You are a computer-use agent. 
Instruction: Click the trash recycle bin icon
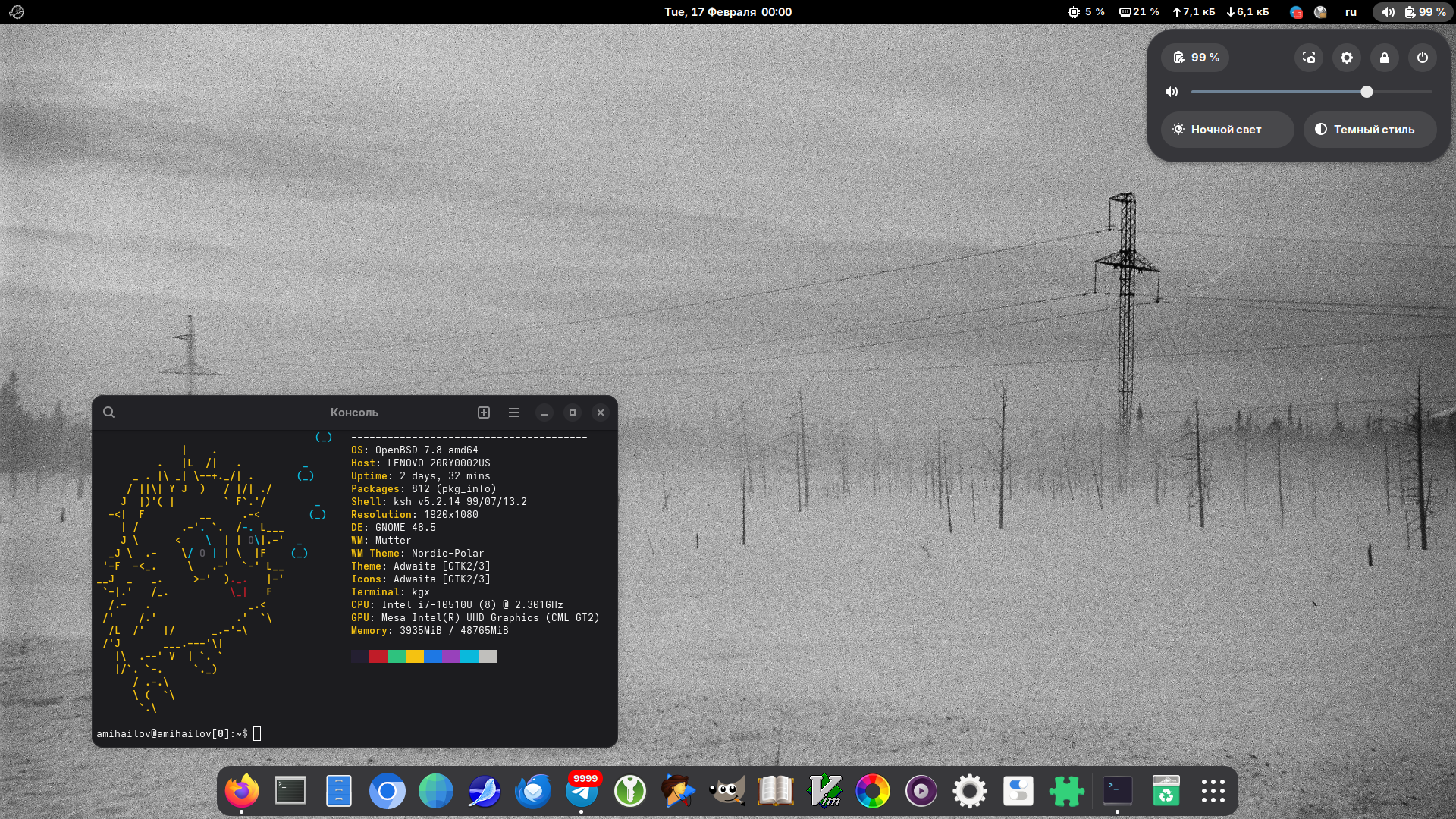1166,791
